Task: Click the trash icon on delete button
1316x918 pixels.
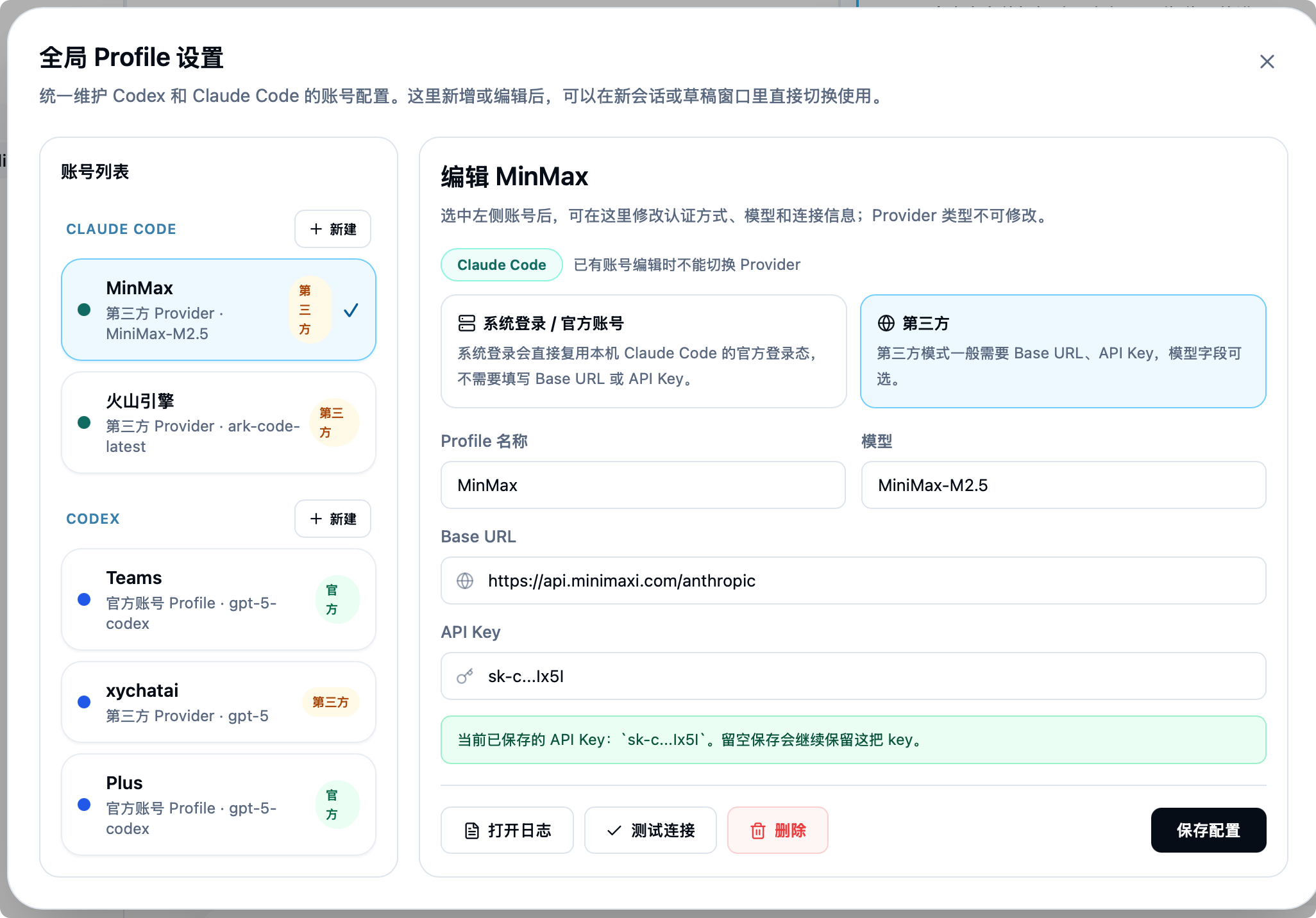Action: [758, 831]
